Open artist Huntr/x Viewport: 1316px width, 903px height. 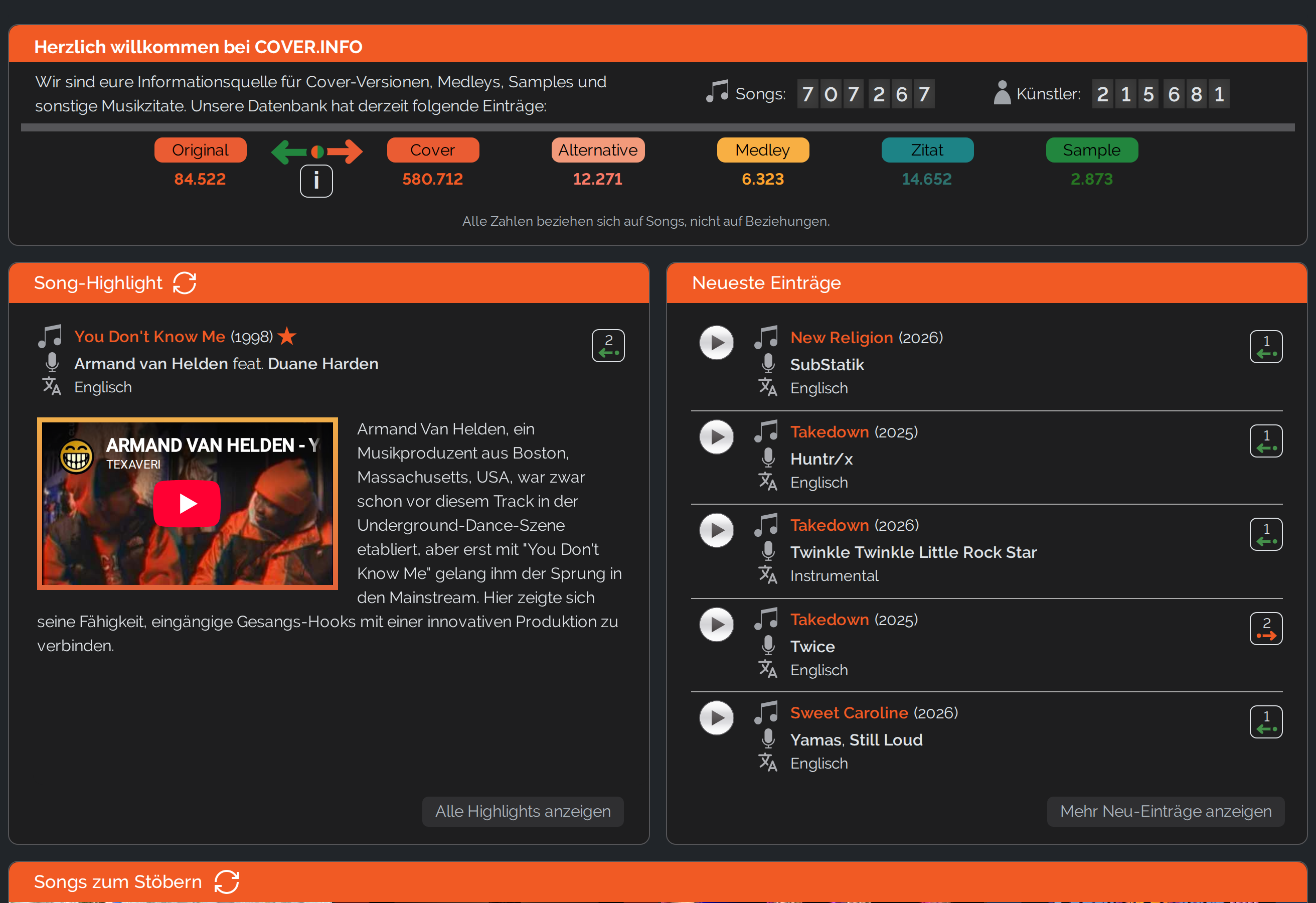click(x=821, y=459)
